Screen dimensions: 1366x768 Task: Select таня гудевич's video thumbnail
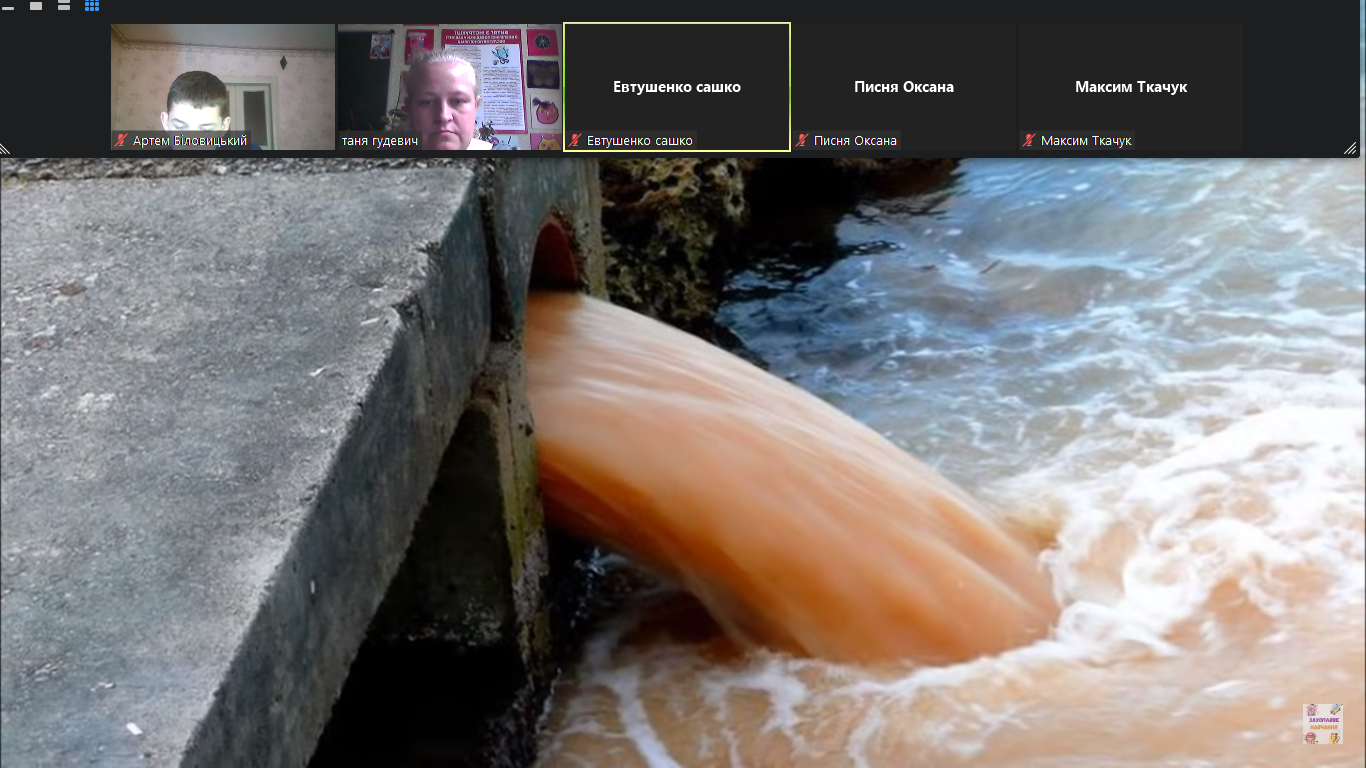pyautogui.click(x=450, y=87)
